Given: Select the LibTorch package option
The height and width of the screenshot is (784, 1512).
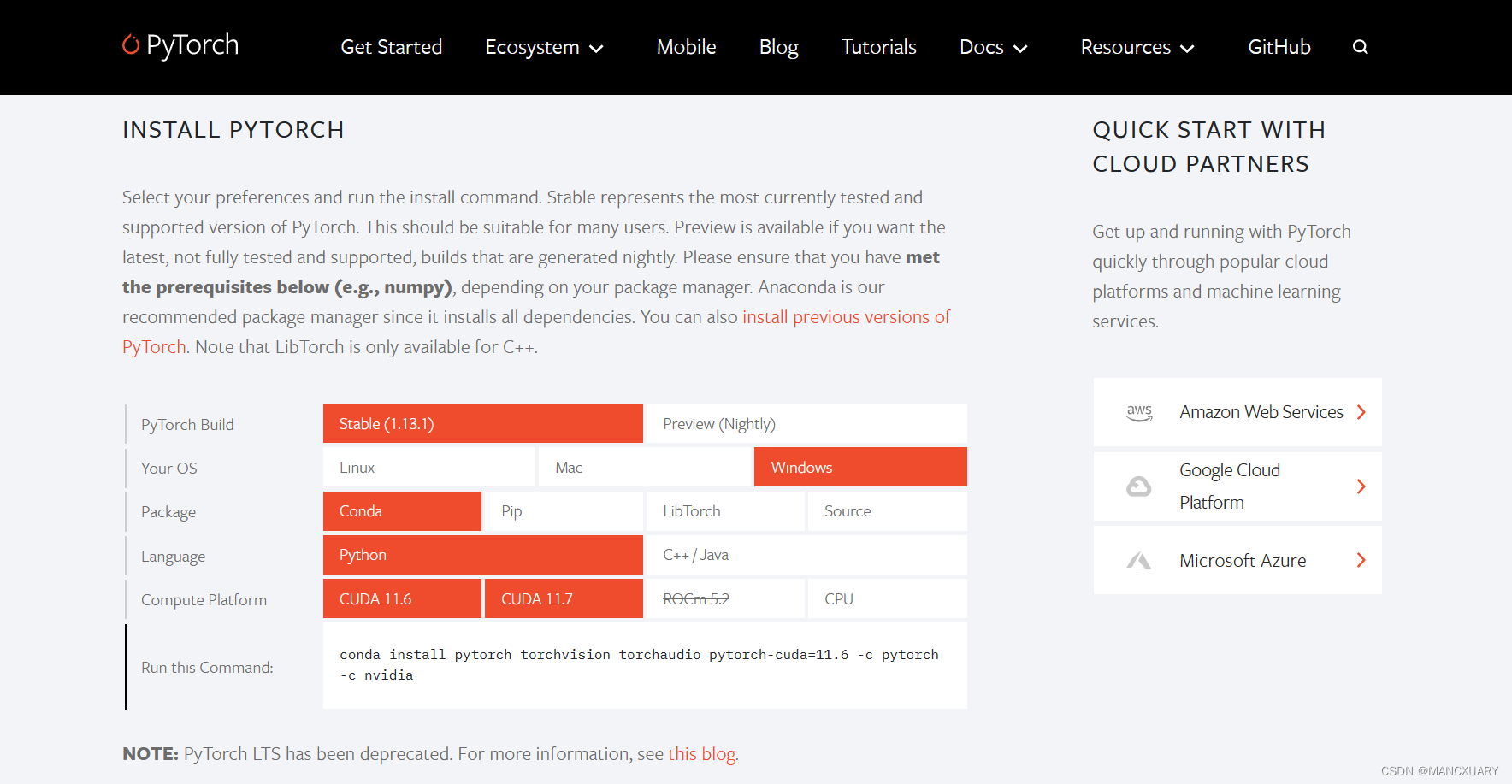Looking at the screenshot, I should 725,511.
